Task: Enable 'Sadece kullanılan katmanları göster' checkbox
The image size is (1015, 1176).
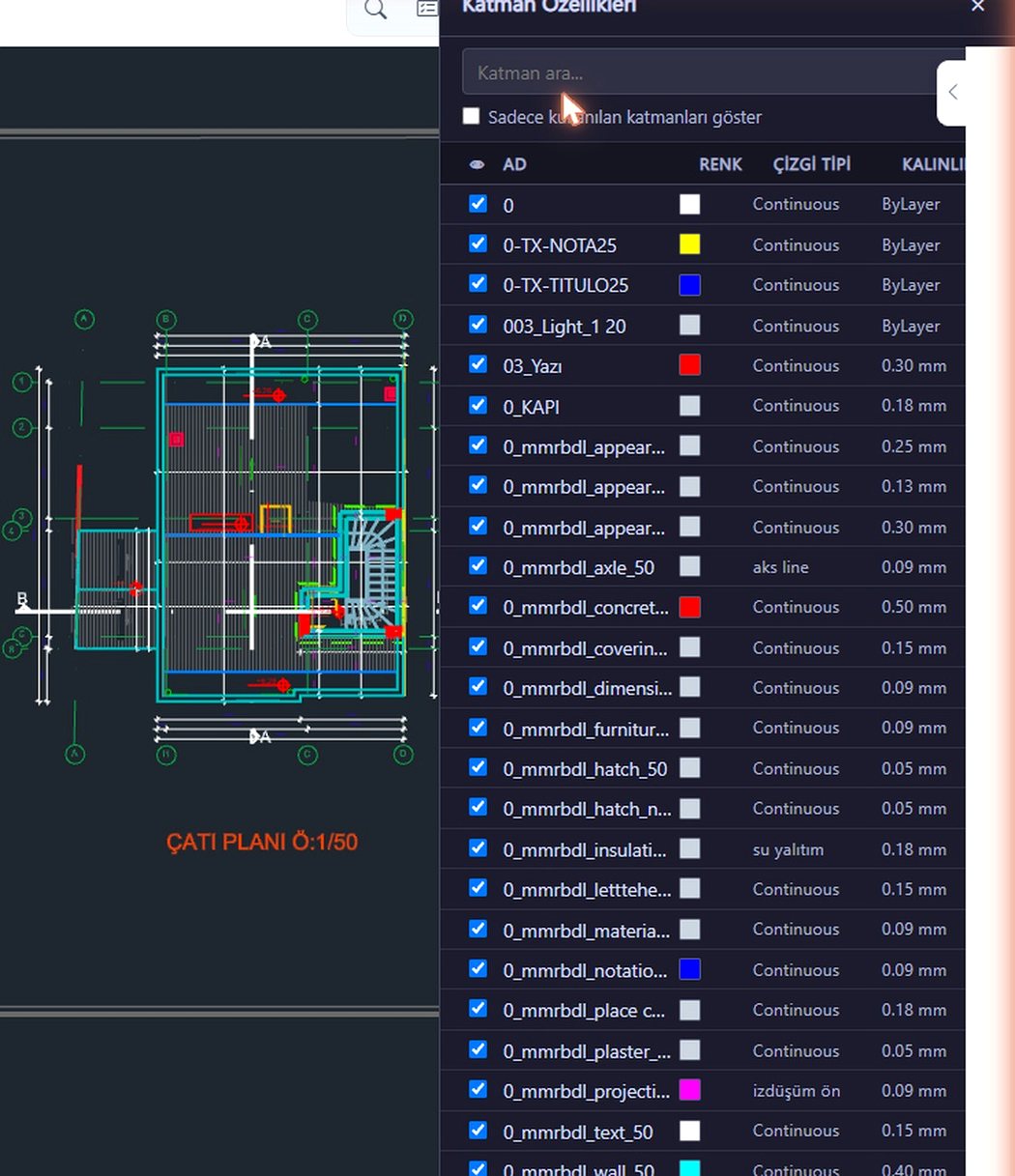Action: point(471,116)
